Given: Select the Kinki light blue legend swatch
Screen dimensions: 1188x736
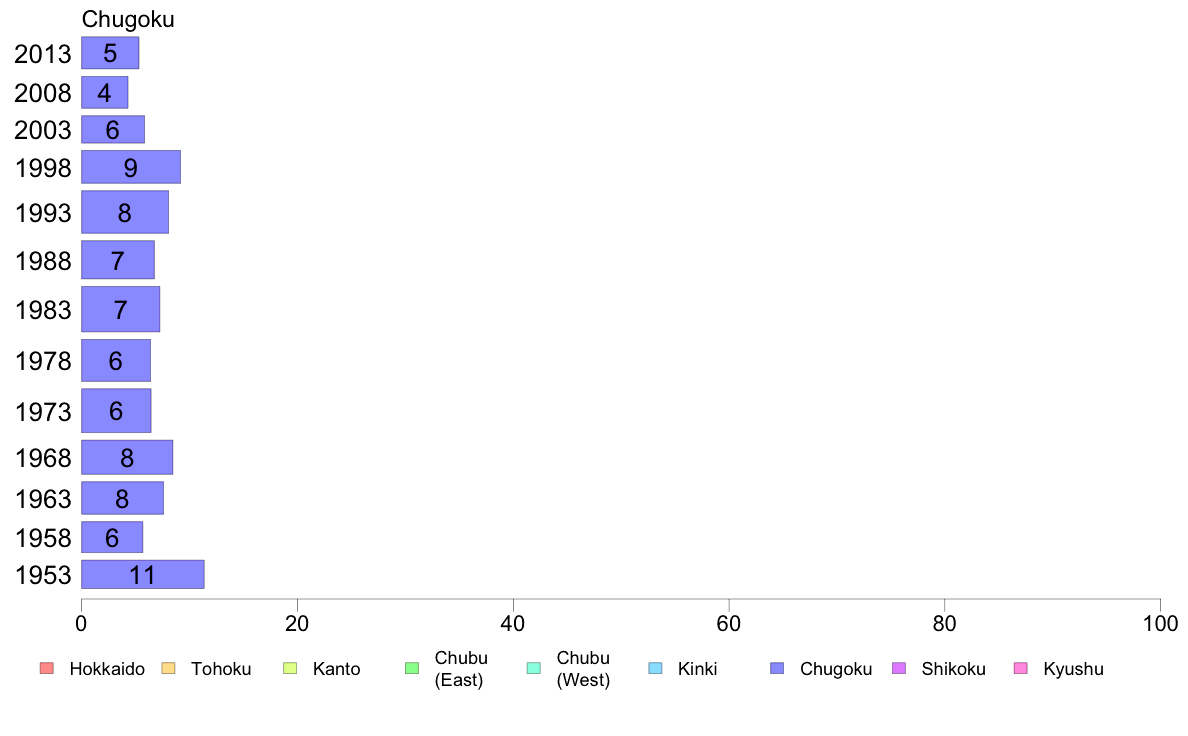Looking at the screenshot, I should click(655, 669).
